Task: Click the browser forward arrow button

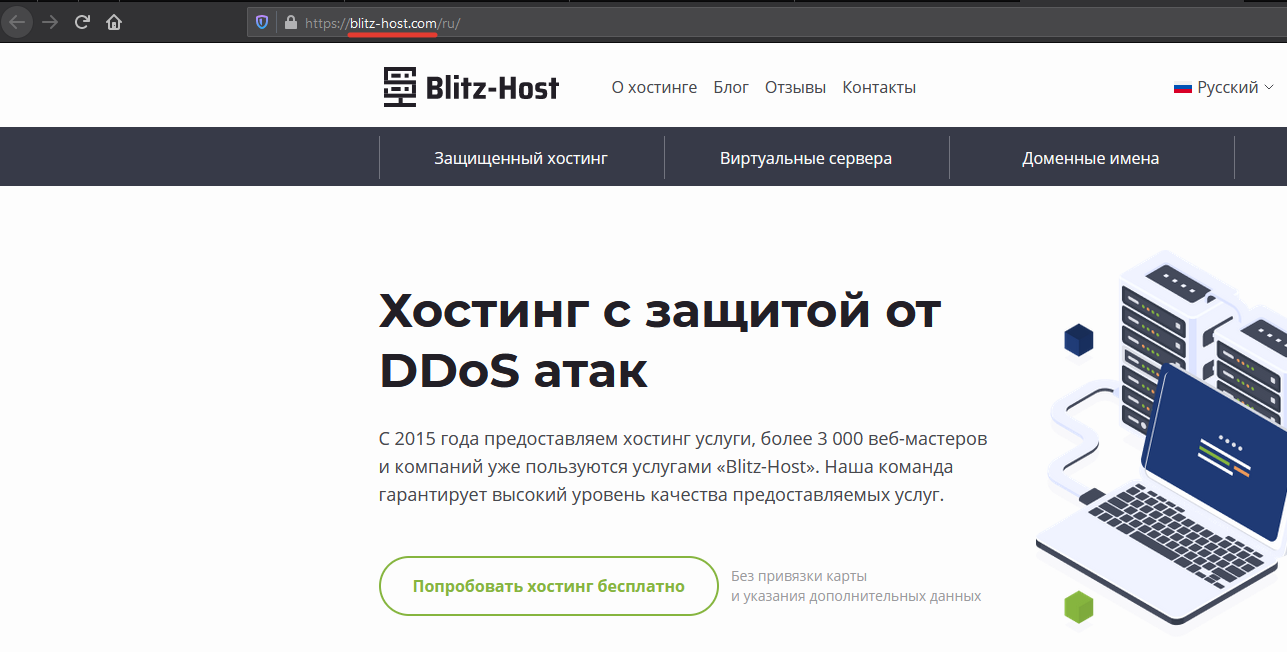Action: (50, 22)
